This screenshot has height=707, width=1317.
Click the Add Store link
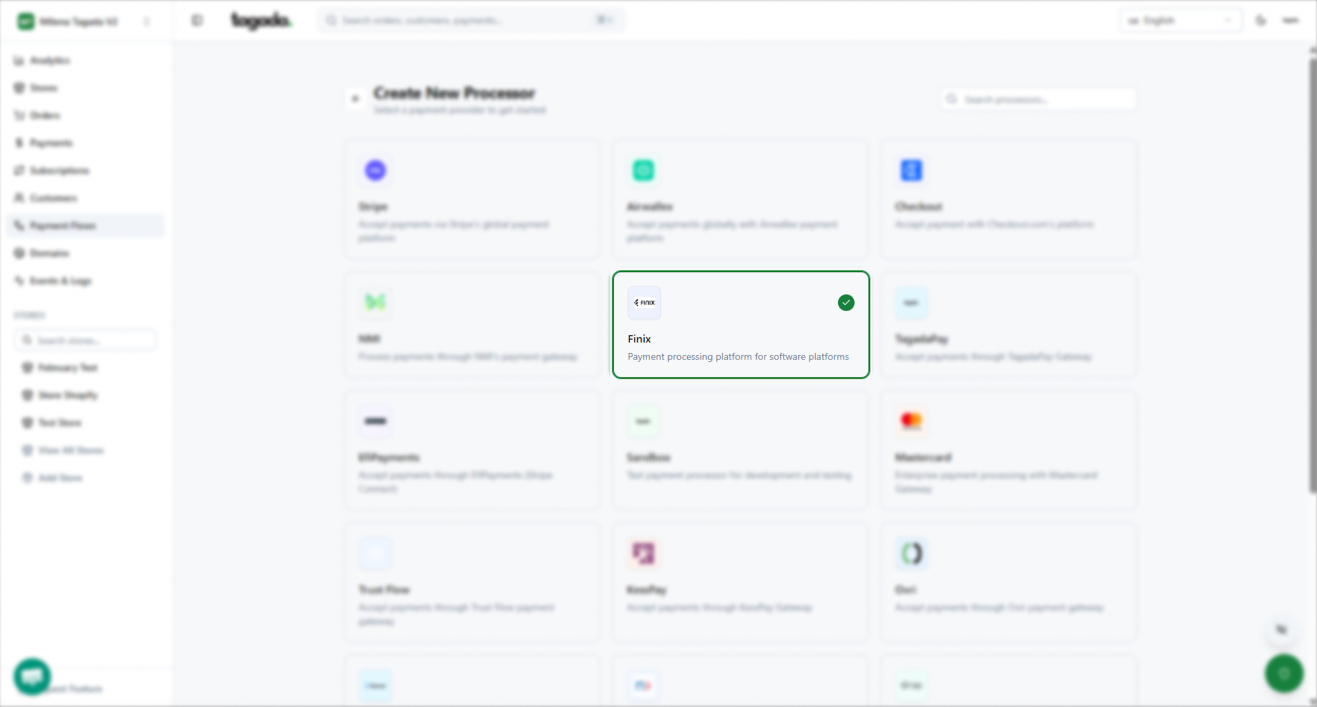coord(60,478)
